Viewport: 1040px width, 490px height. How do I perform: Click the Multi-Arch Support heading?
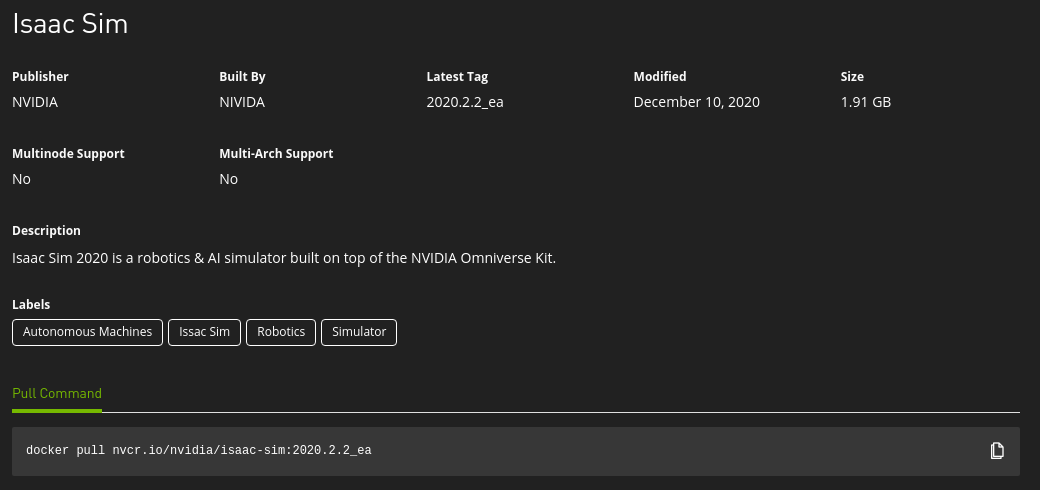tap(276, 154)
